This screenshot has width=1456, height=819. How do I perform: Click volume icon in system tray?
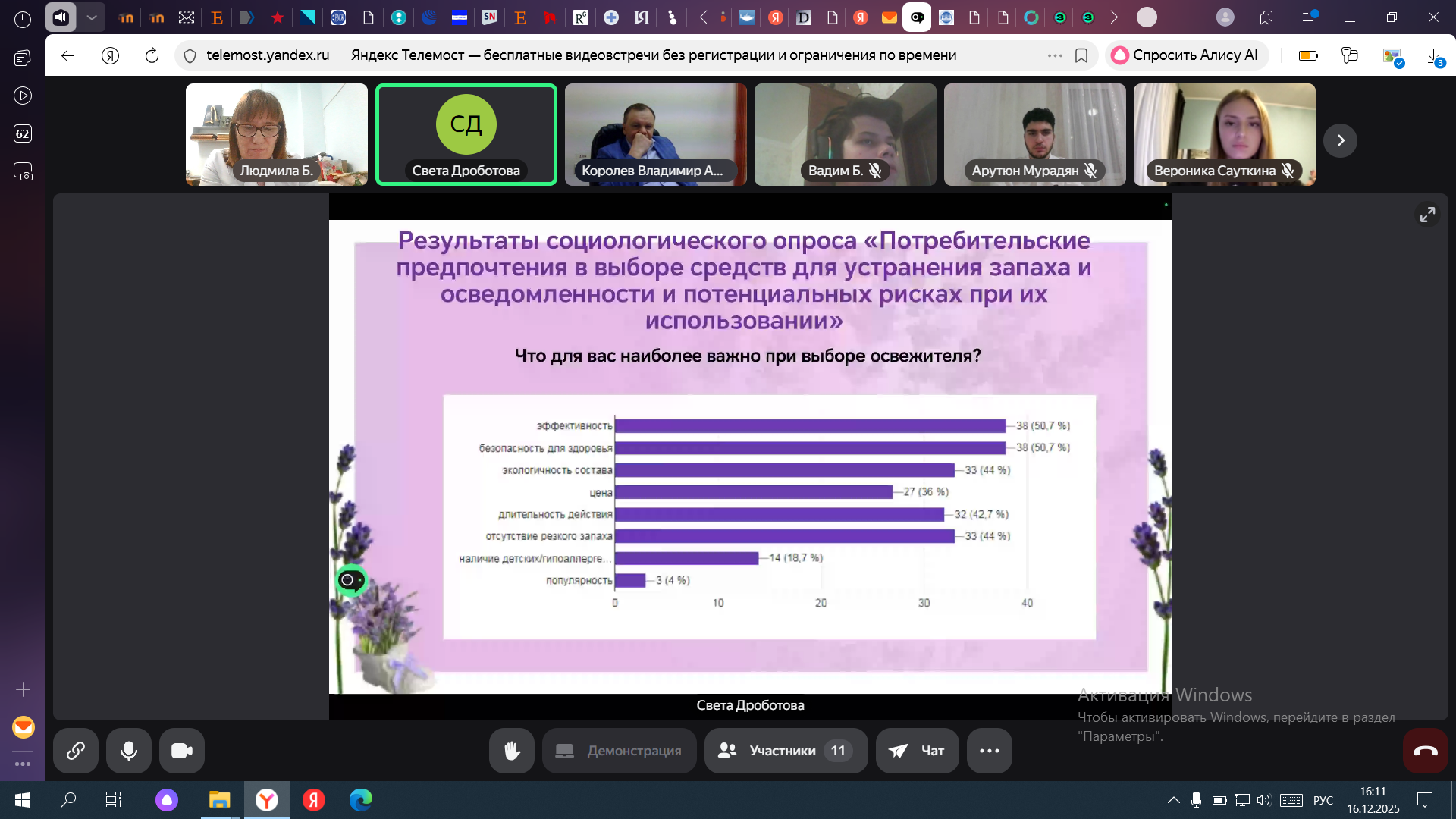click(x=1263, y=800)
